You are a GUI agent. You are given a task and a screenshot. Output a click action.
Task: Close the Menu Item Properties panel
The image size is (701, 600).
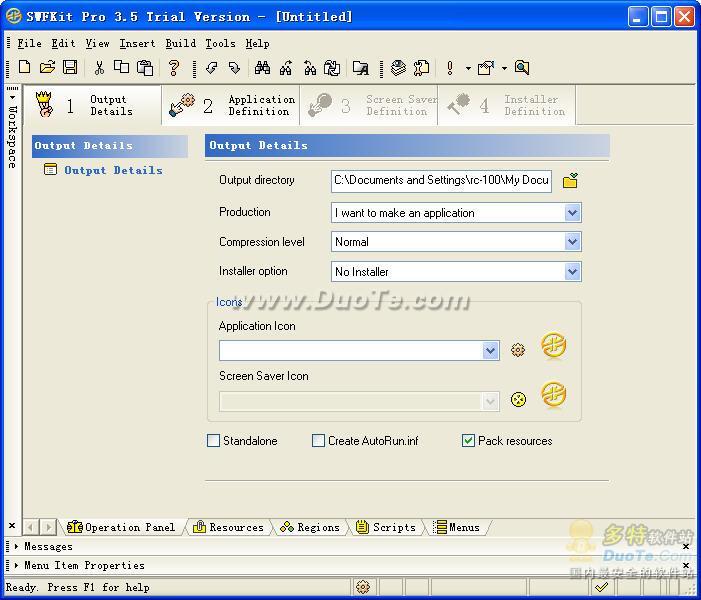click(x=686, y=565)
